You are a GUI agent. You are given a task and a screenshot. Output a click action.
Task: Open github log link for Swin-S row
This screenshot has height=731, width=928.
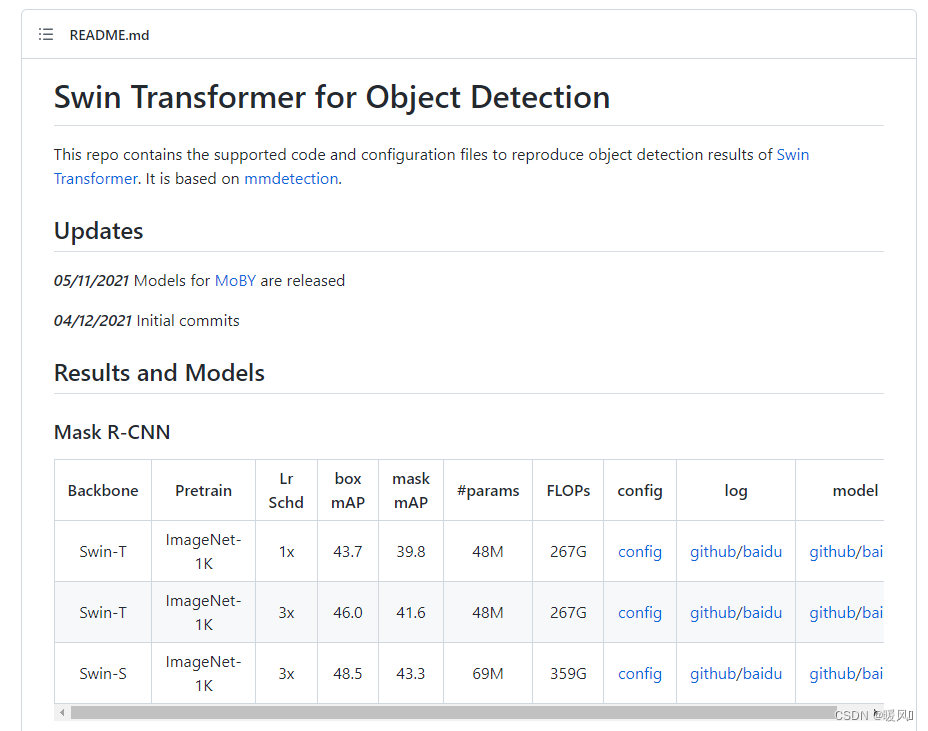click(712, 674)
